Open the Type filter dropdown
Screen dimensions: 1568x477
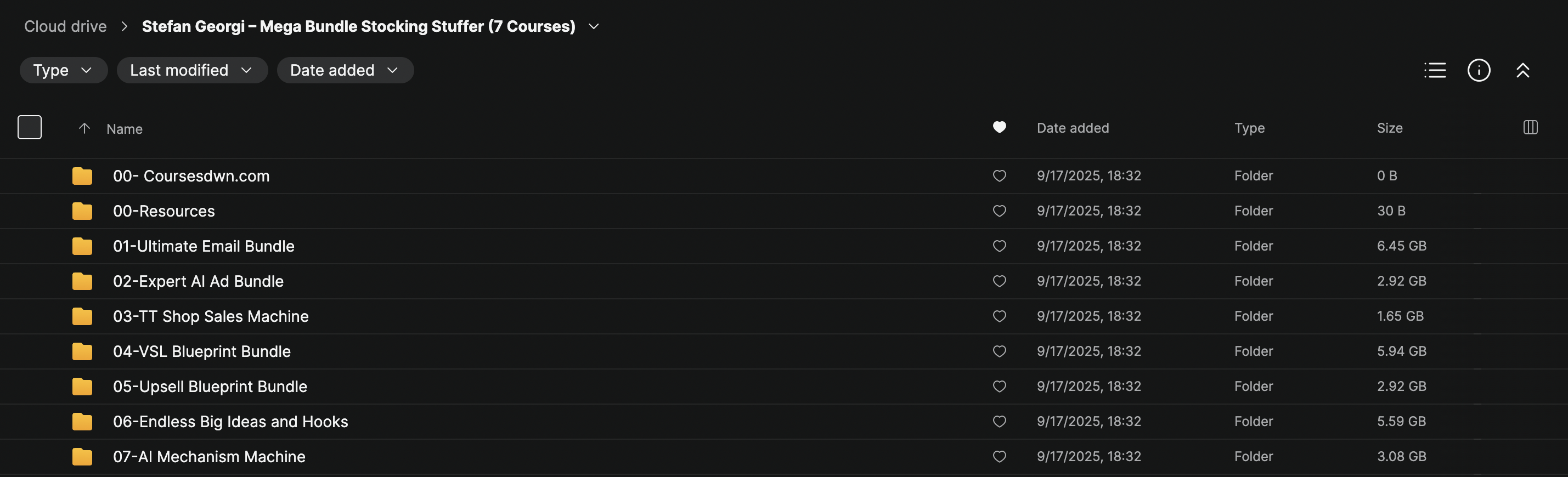(63, 70)
